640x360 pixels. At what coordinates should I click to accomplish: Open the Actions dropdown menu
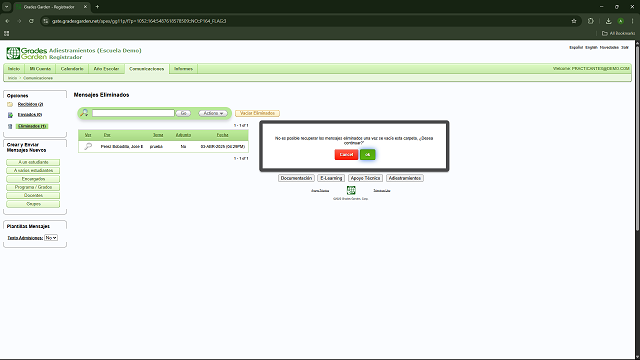213,113
